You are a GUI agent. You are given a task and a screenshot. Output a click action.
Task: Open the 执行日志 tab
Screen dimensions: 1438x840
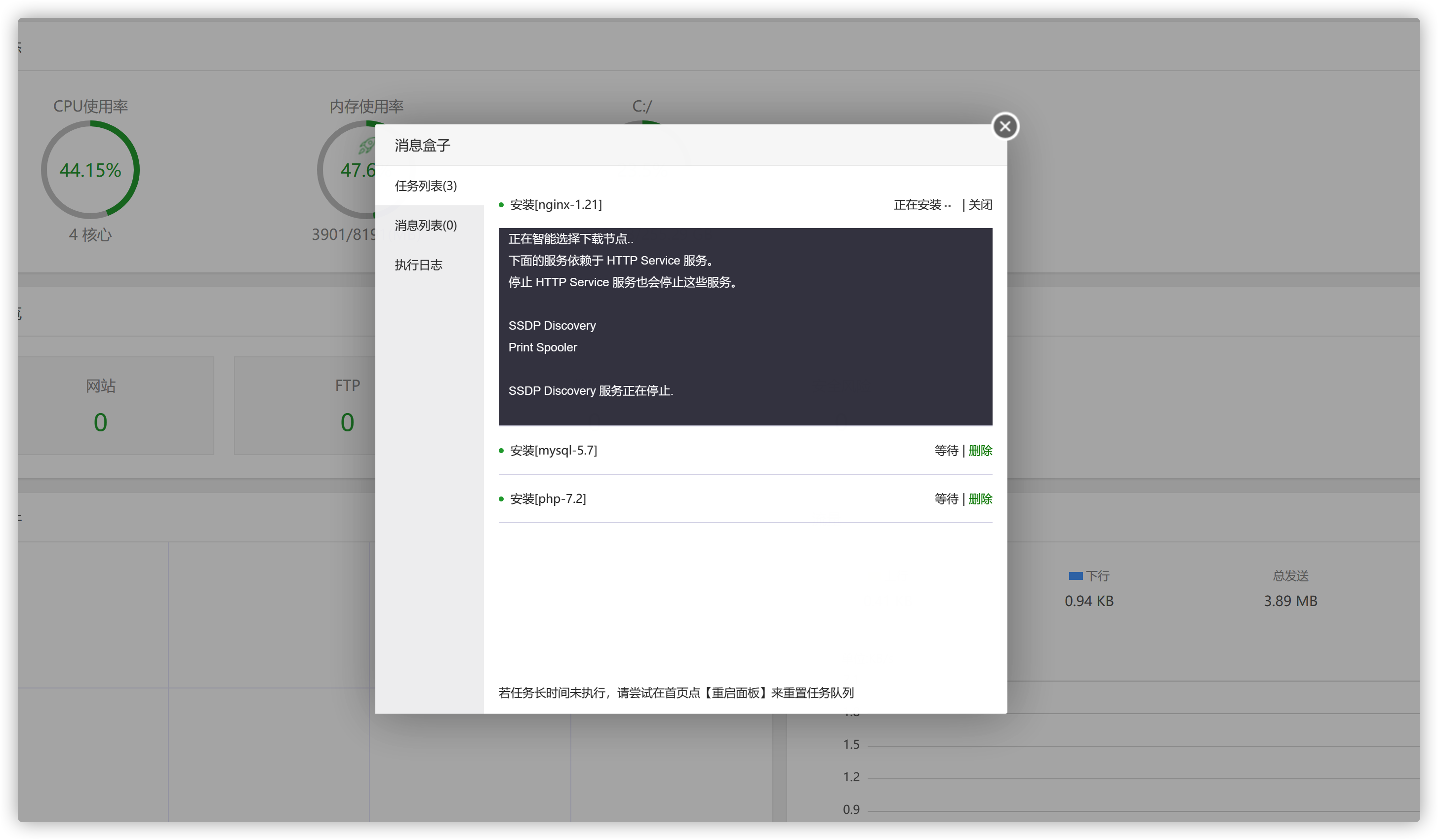pos(418,265)
